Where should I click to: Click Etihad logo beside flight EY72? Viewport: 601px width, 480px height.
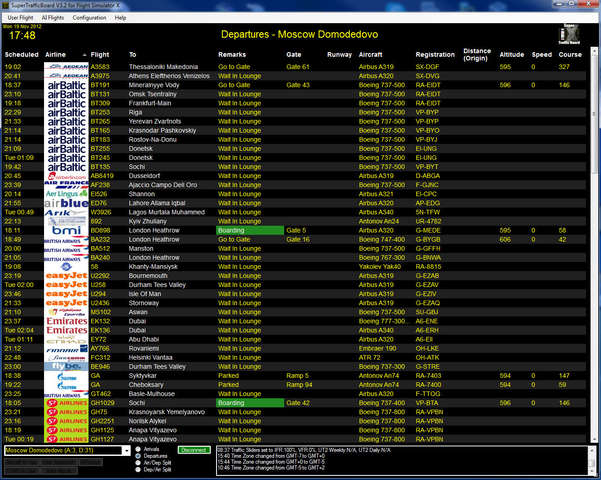click(66, 339)
